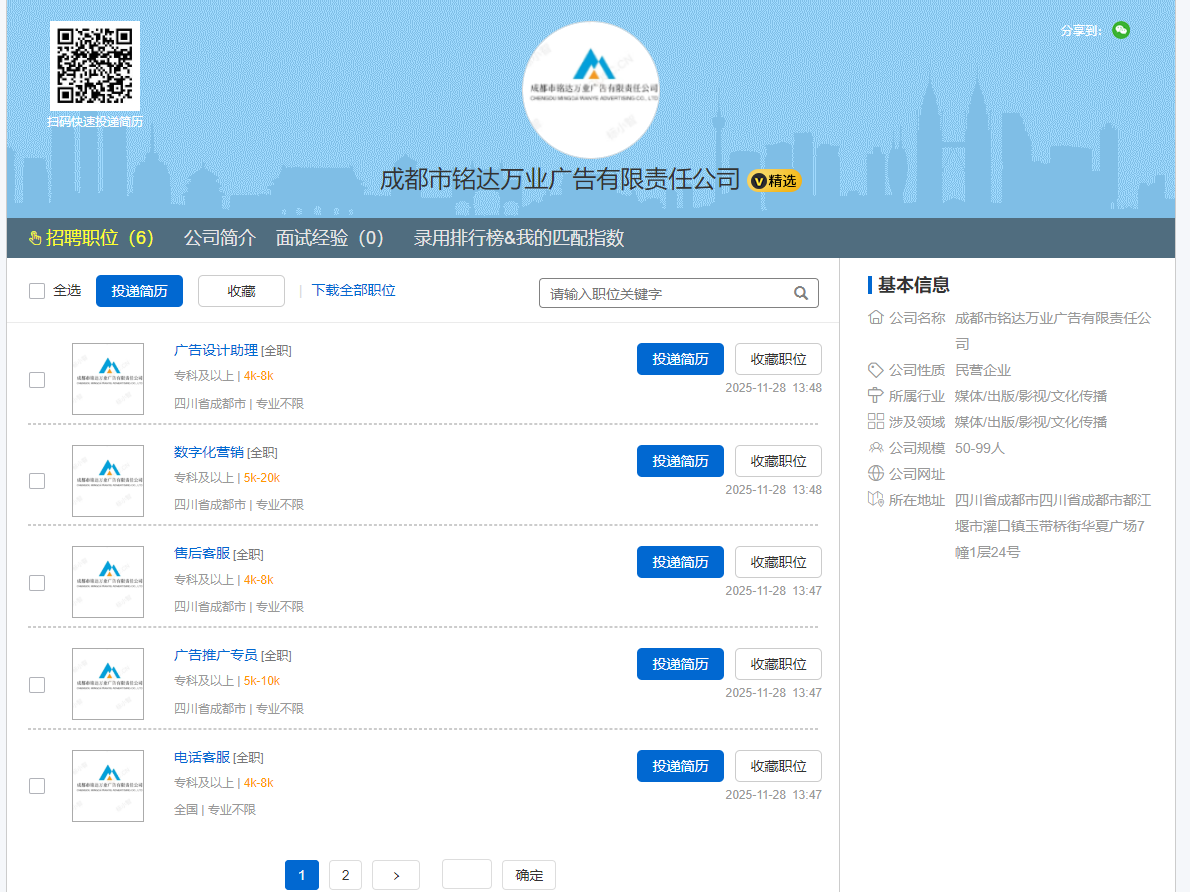The height and width of the screenshot is (892, 1190).
Task: Click the WeChat share icon next to 分享到
Action: pyautogui.click(x=1121, y=30)
